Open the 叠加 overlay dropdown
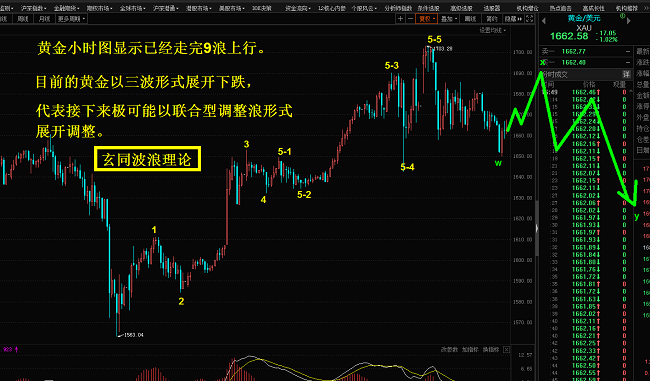 (x=449, y=19)
